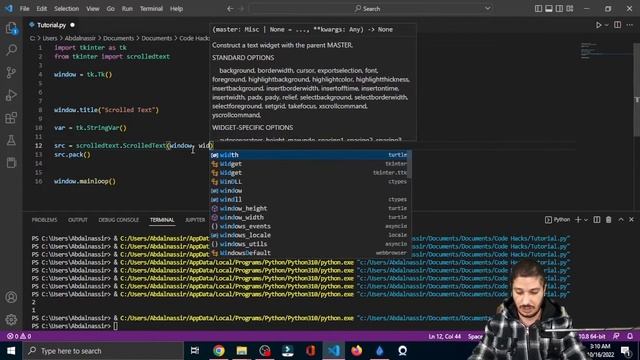Click Ln 12, Col 44 status item

point(444,336)
